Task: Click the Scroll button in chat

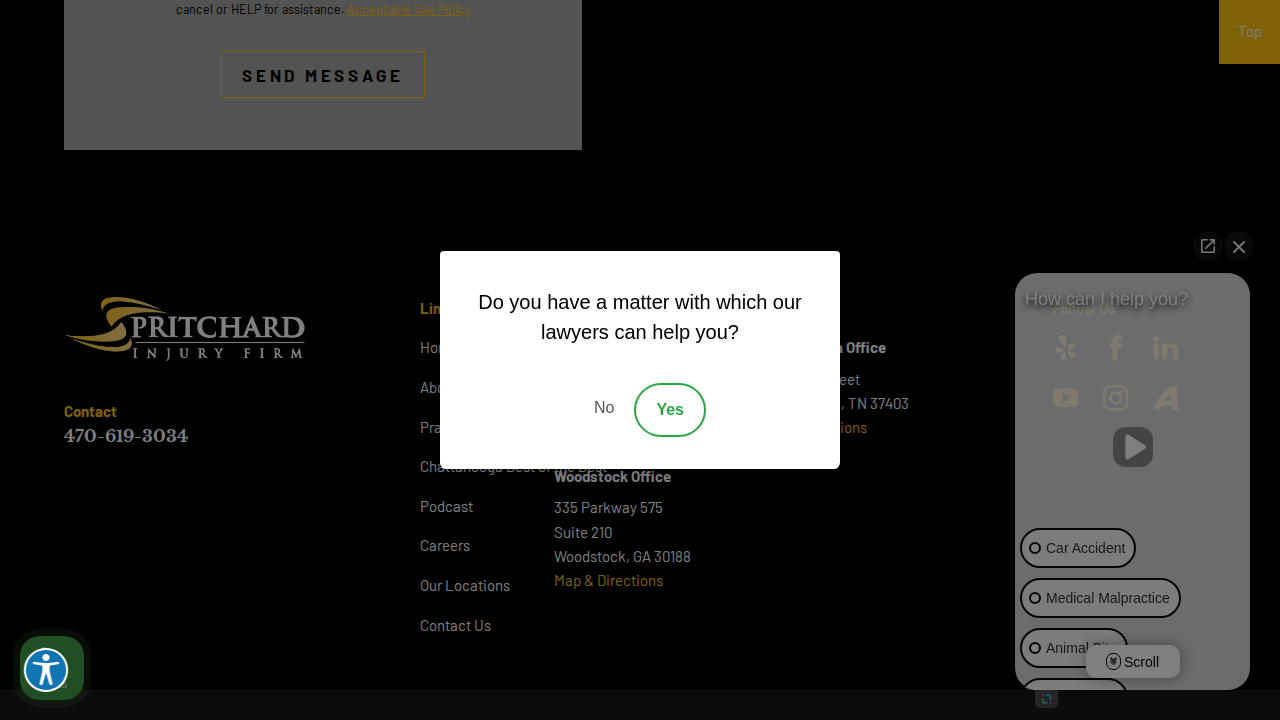Action: (x=1133, y=662)
